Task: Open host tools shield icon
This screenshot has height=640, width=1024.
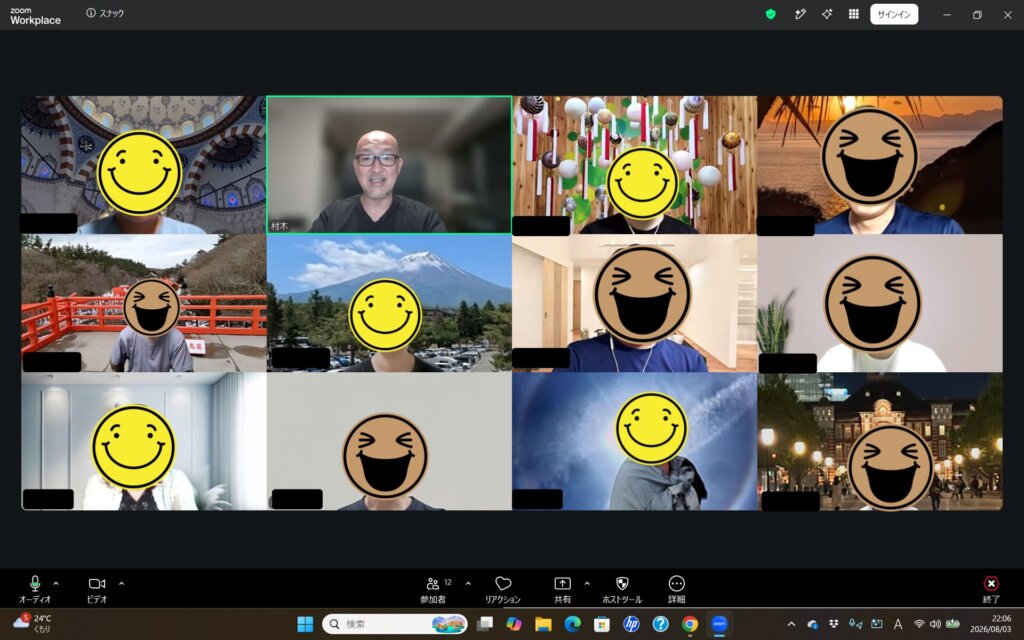Action: (x=622, y=589)
